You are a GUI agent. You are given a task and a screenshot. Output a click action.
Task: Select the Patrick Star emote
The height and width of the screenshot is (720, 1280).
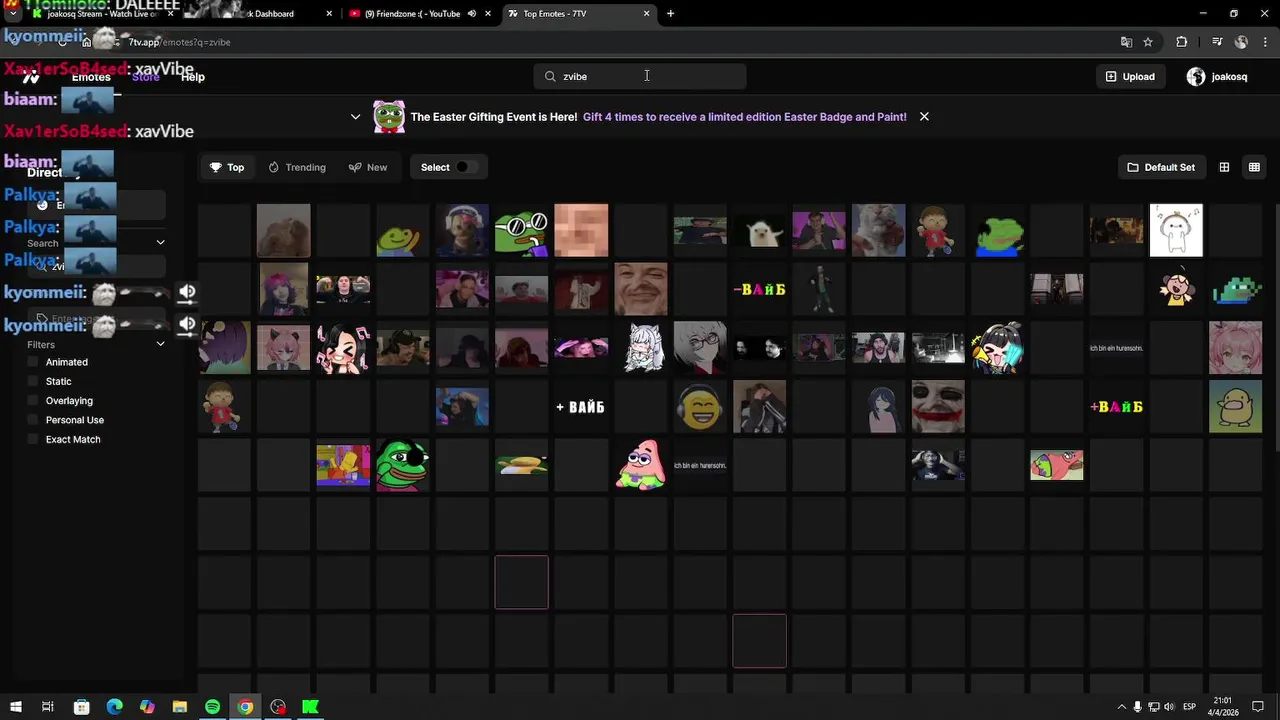tap(641, 466)
